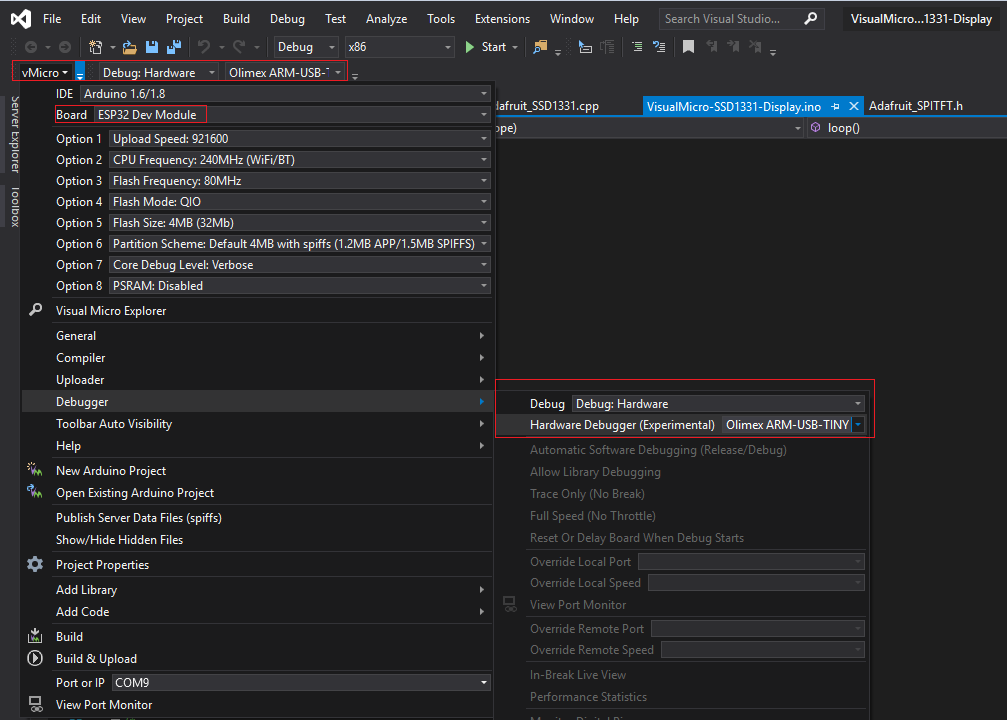This screenshot has width=1007, height=720.
Task: Open the Port or IP COM9 dropdown
Action: pyautogui.click(x=301, y=682)
